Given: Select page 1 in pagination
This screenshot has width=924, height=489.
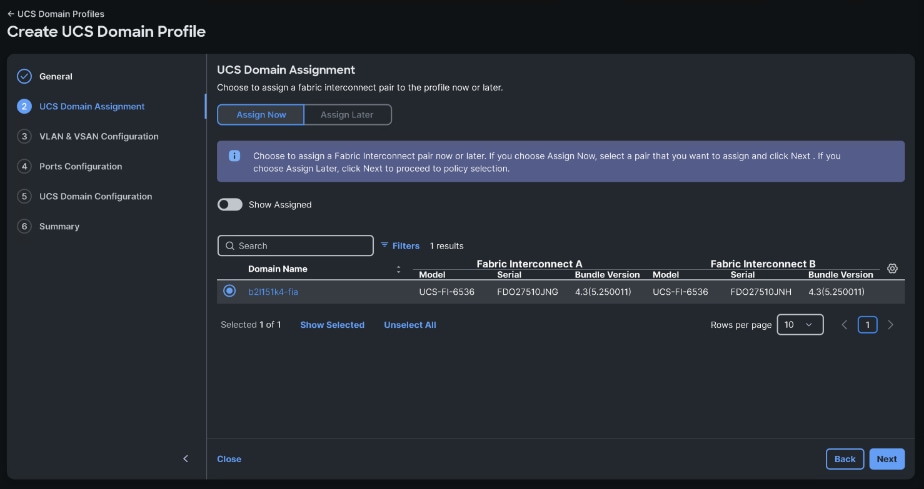Looking at the screenshot, I should [867, 325].
